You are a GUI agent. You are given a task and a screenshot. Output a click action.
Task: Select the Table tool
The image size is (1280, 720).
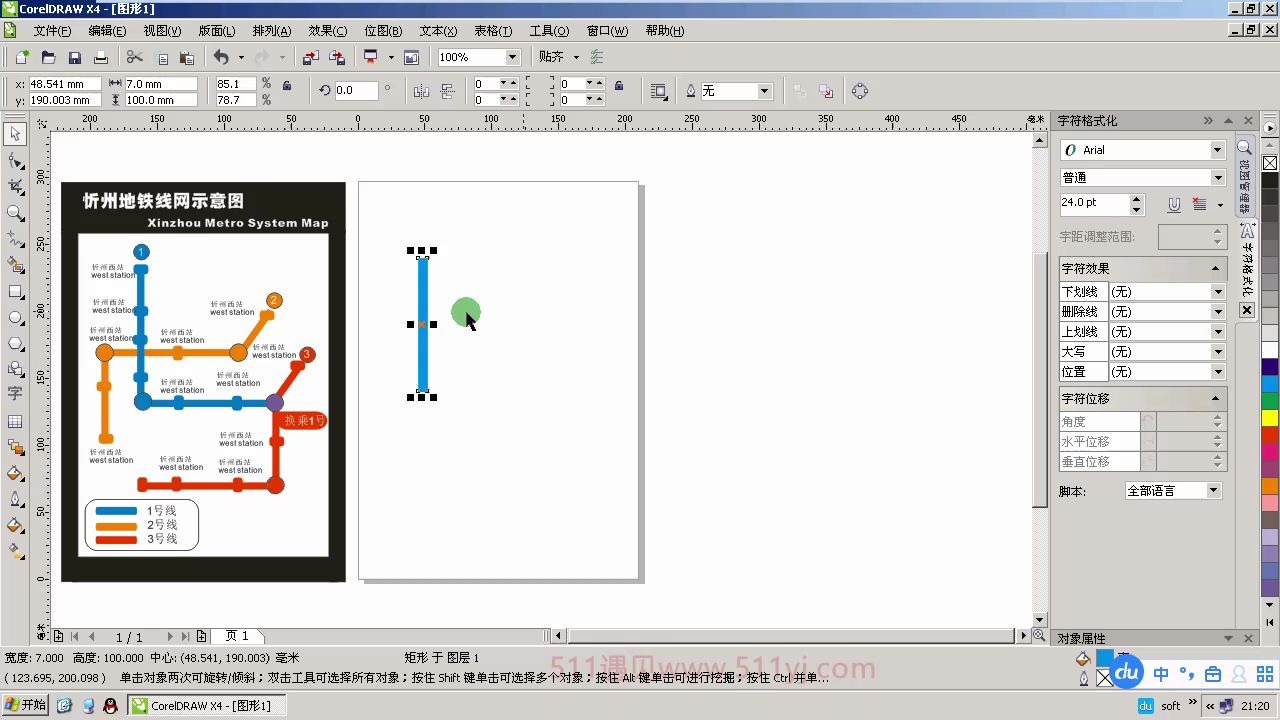15,419
